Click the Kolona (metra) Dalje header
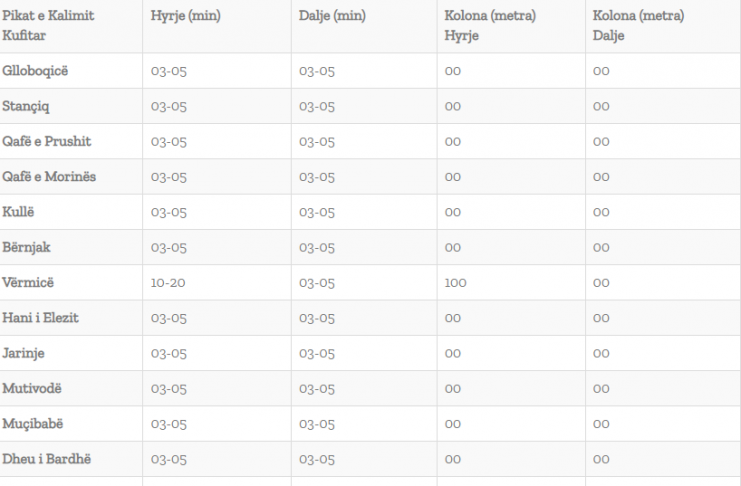741x486 pixels. (638, 26)
